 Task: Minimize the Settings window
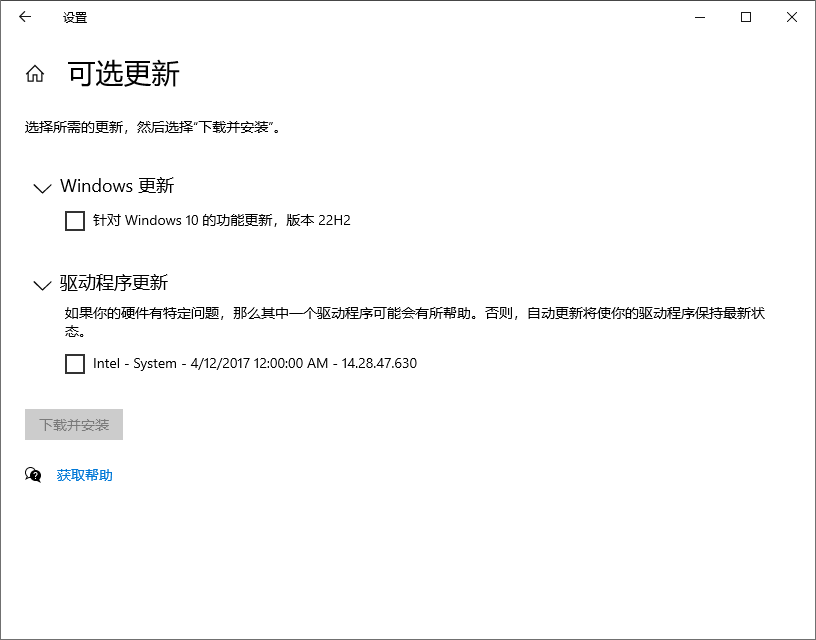[699, 17]
